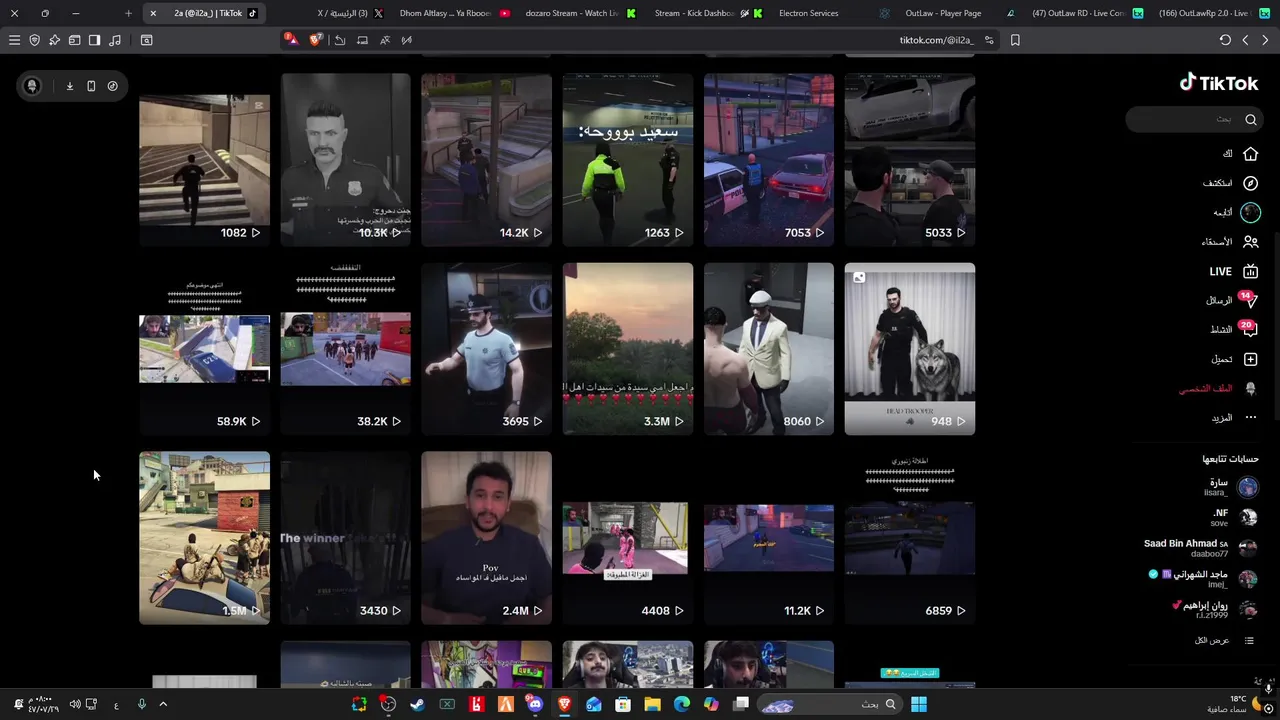Image resolution: width=1280 pixels, height=720 pixels.
Task: Click the volume speaker tray icon
Action: click(x=75, y=704)
